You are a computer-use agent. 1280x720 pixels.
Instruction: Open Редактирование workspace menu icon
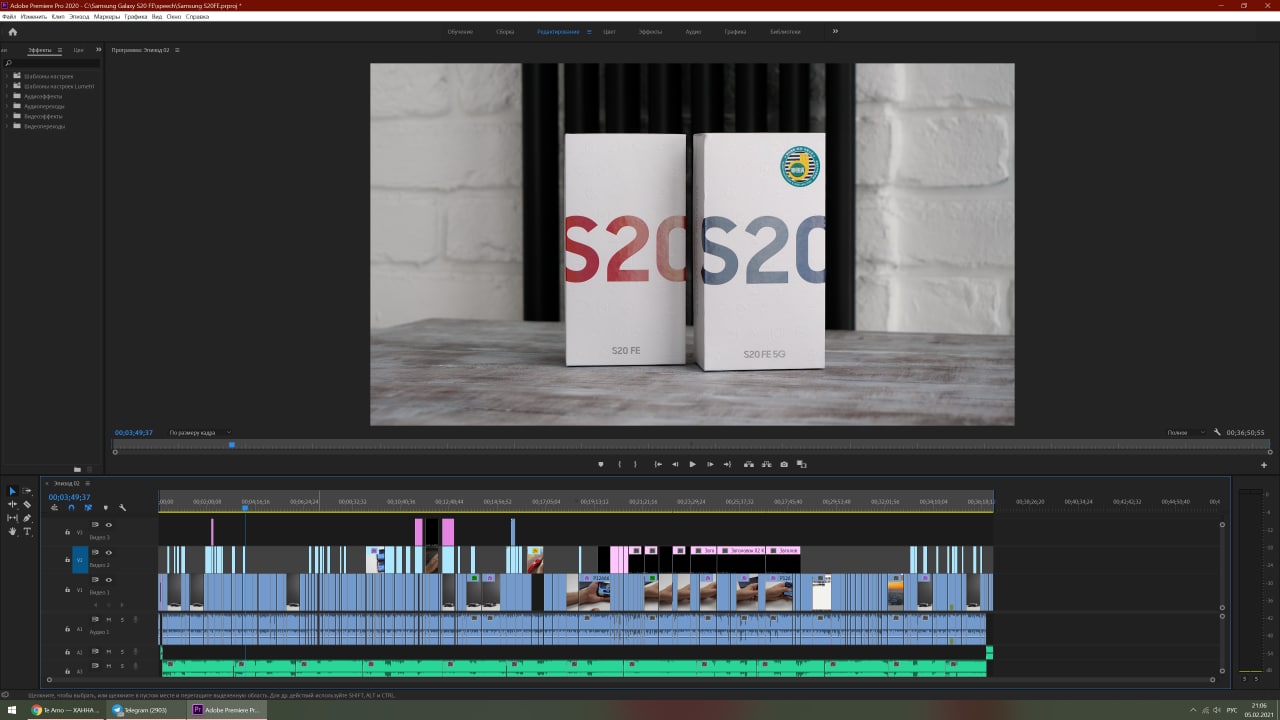pyautogui.click(x=589, y=32)
